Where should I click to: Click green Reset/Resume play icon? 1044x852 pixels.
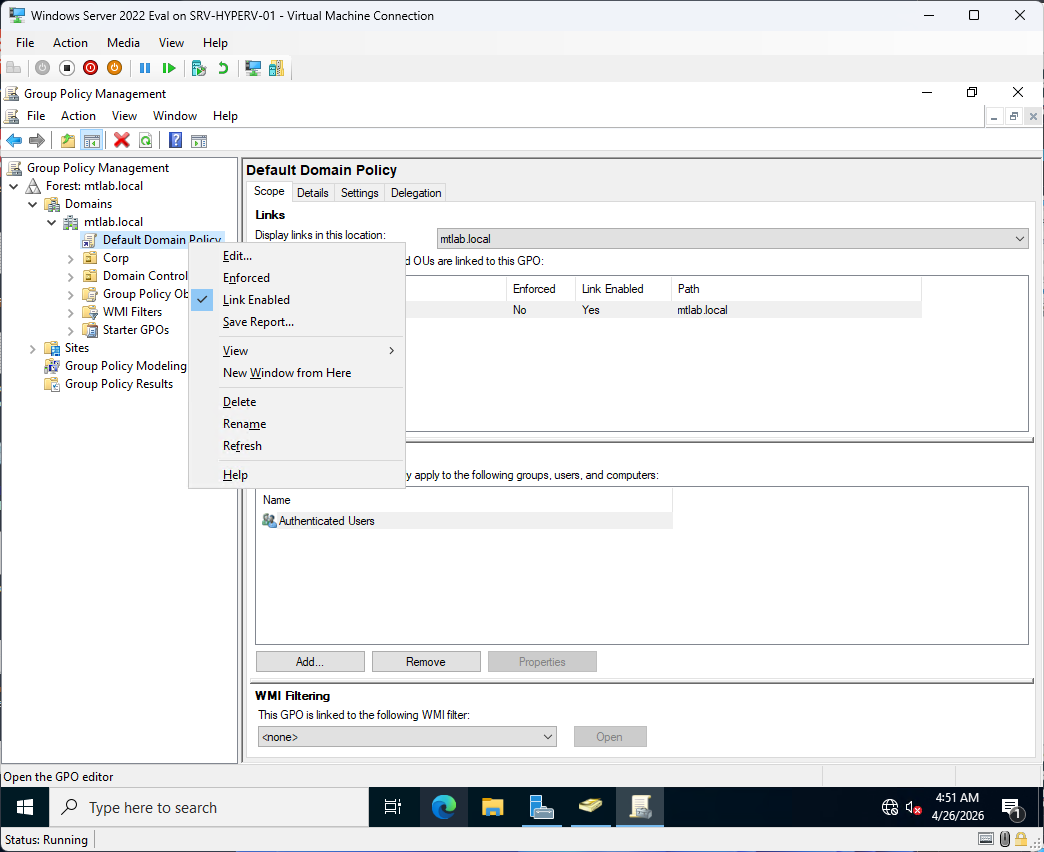169,68
